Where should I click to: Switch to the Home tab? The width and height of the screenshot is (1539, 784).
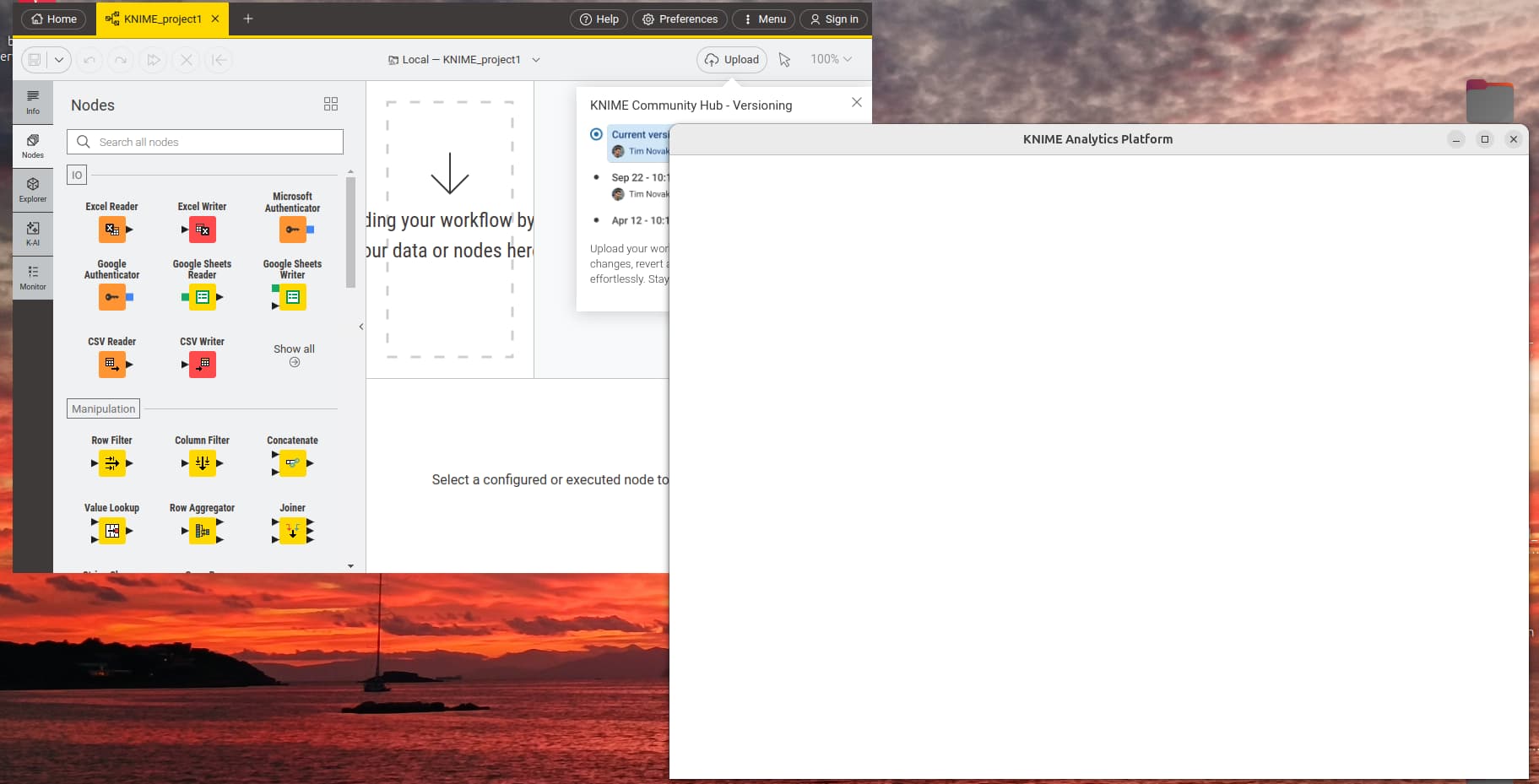tap(54, 19)
